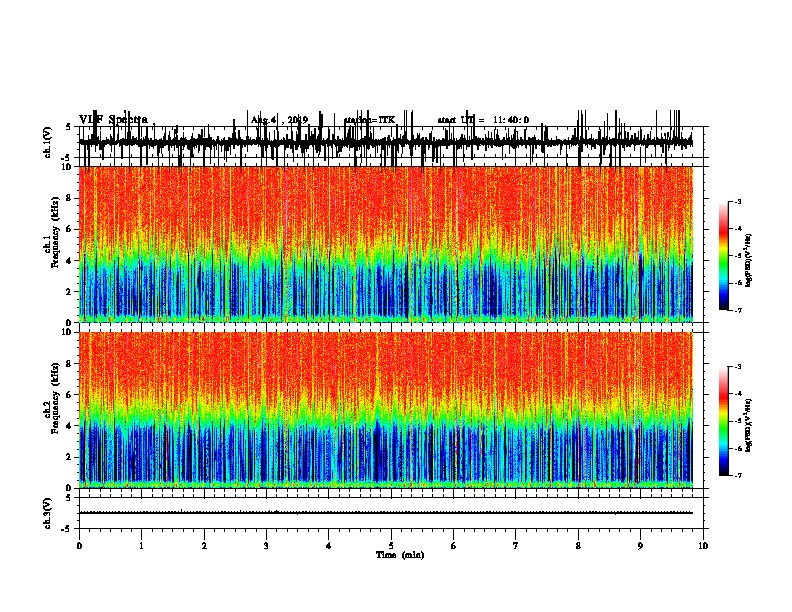Click the ch.1 spectrogram plot
Screen dimensions: 792x612
(386, 244)
